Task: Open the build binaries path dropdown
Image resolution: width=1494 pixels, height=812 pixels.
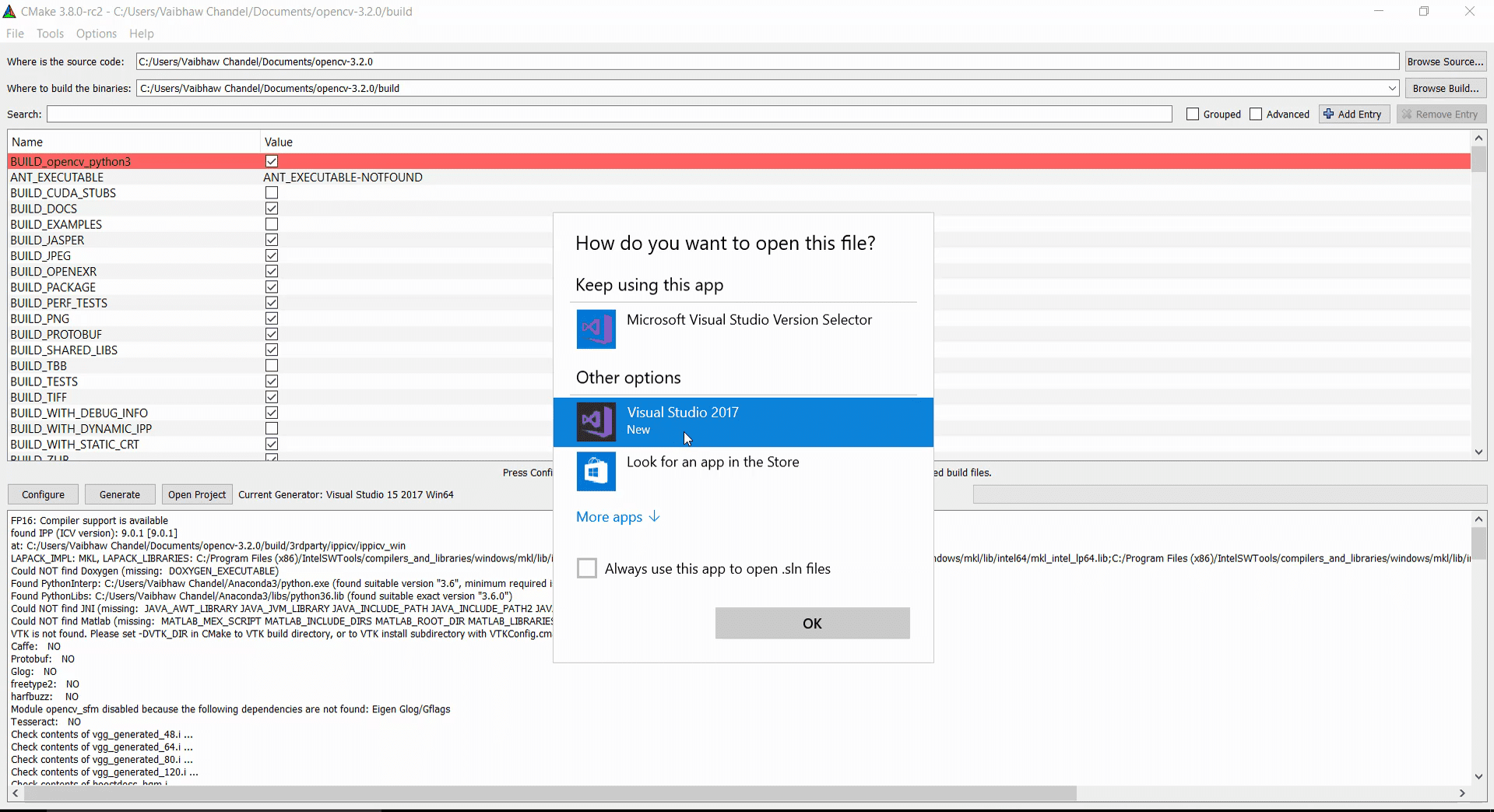Action: pos(1392,88)
